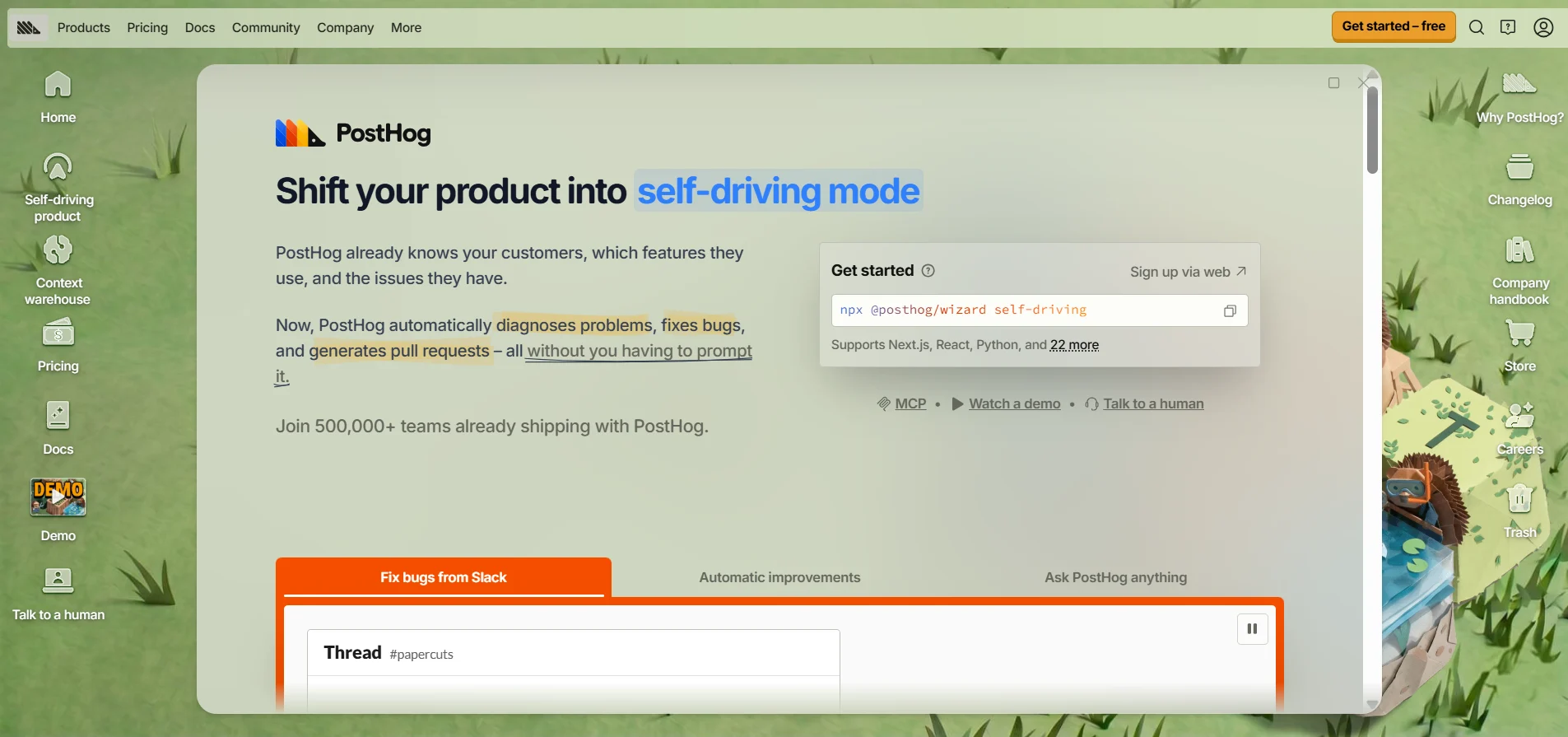The width and height of the screenshot is (1568, 737).
Task: Open the More menu
Action: point(406,27)
